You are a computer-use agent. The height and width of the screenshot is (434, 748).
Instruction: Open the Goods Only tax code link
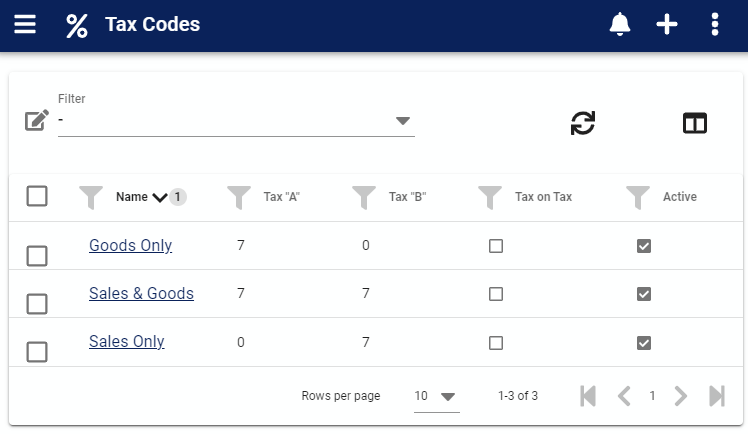[130, 245]
